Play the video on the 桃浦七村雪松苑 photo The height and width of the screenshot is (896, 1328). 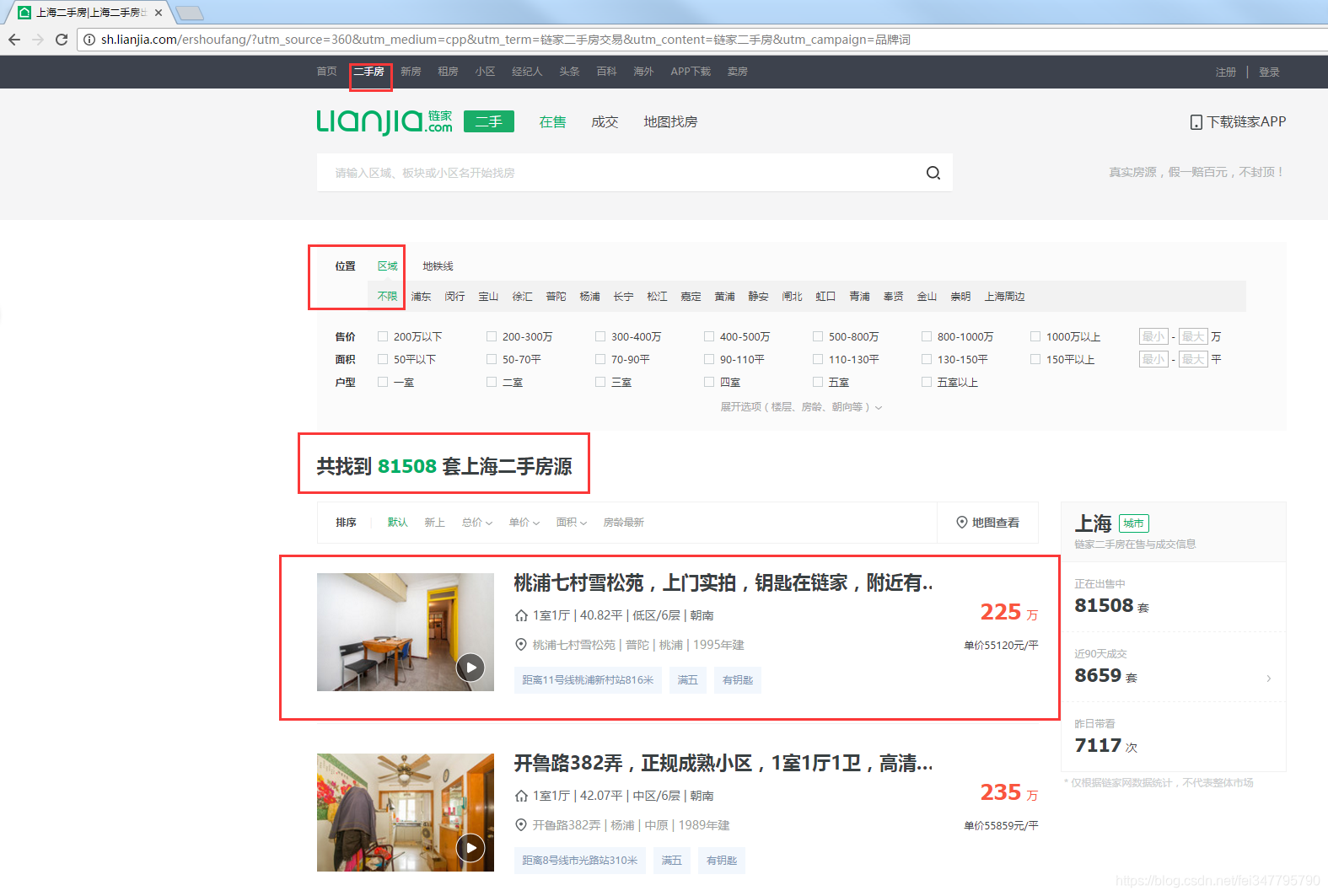point(470,668)
